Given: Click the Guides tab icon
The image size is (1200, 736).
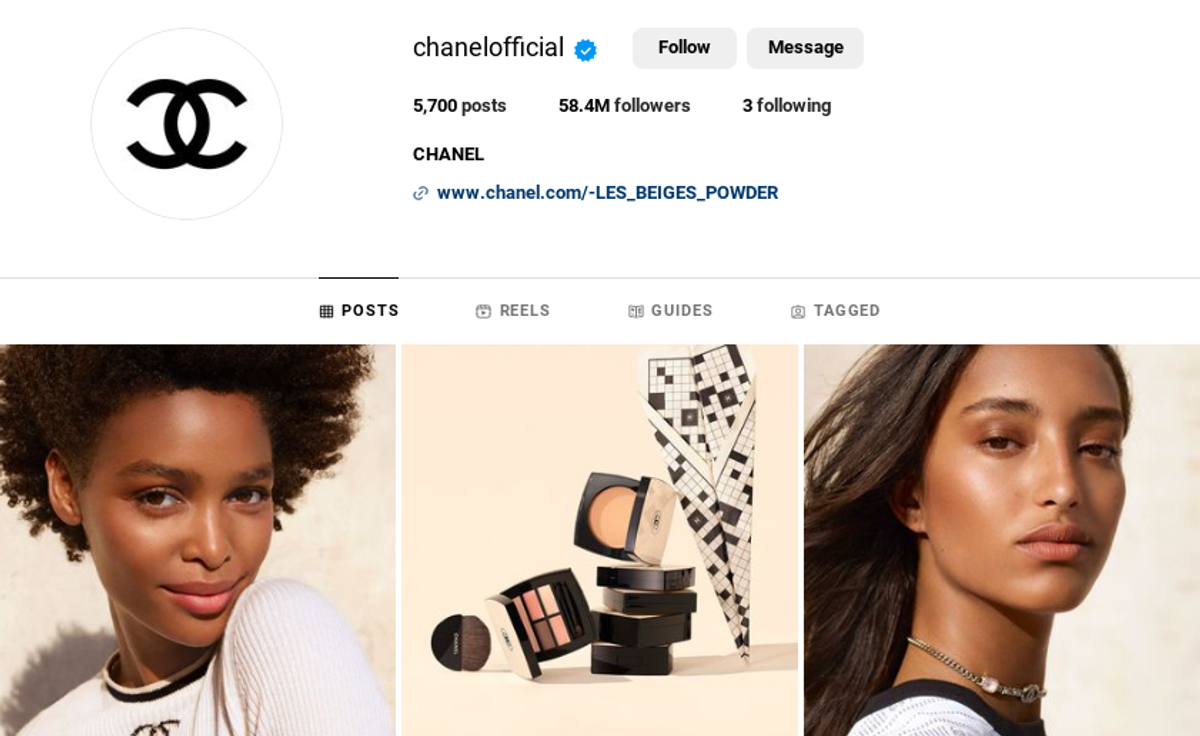Looking at the screenshot, I should (636, 311).
